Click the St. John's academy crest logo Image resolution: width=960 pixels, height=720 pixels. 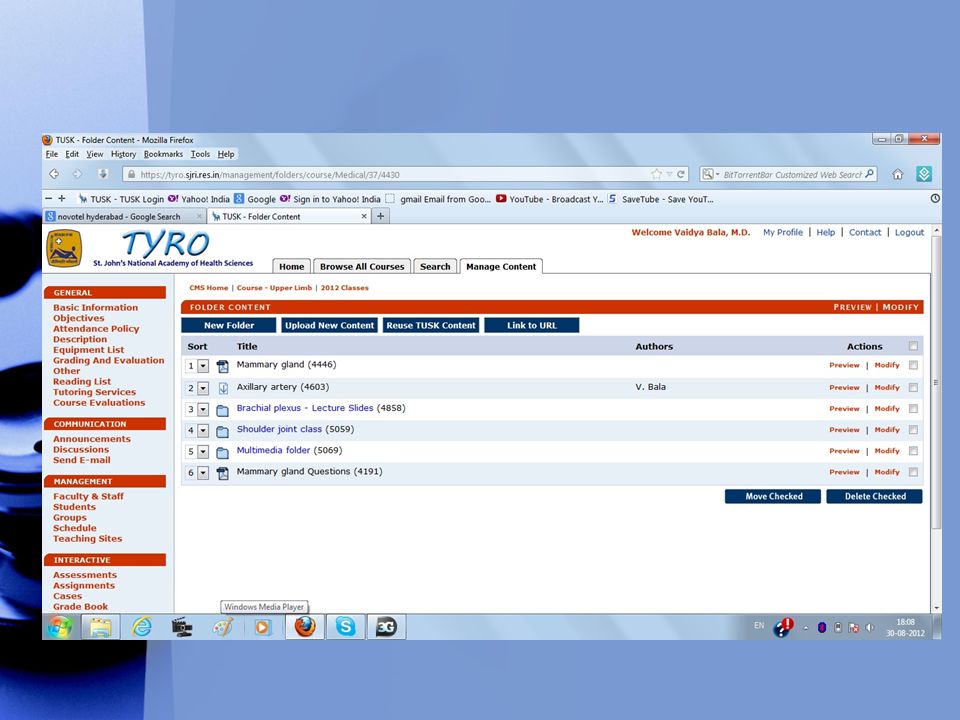click(64, 248)
